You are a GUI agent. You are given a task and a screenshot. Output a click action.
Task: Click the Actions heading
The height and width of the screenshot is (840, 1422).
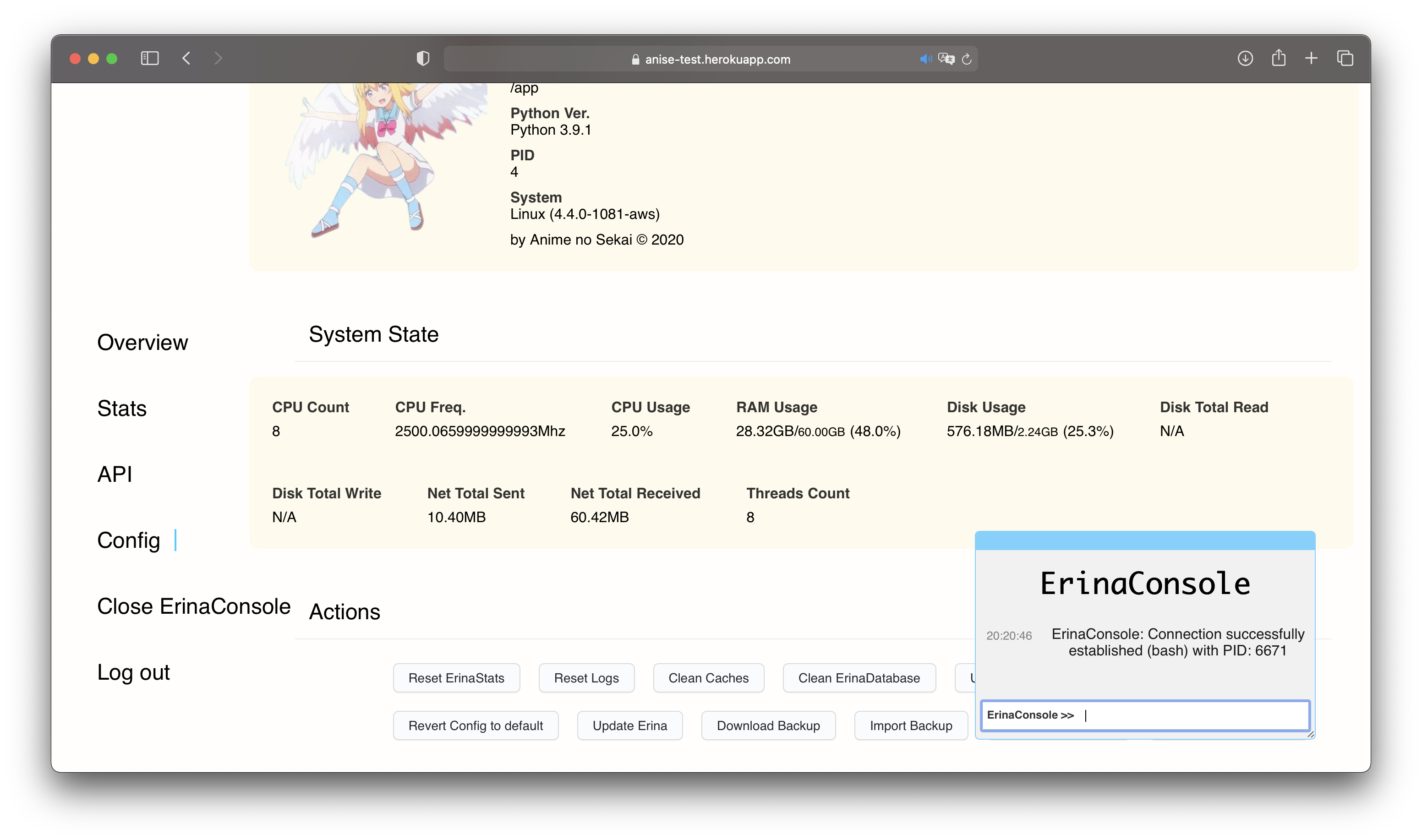click(x=344, y=612)
